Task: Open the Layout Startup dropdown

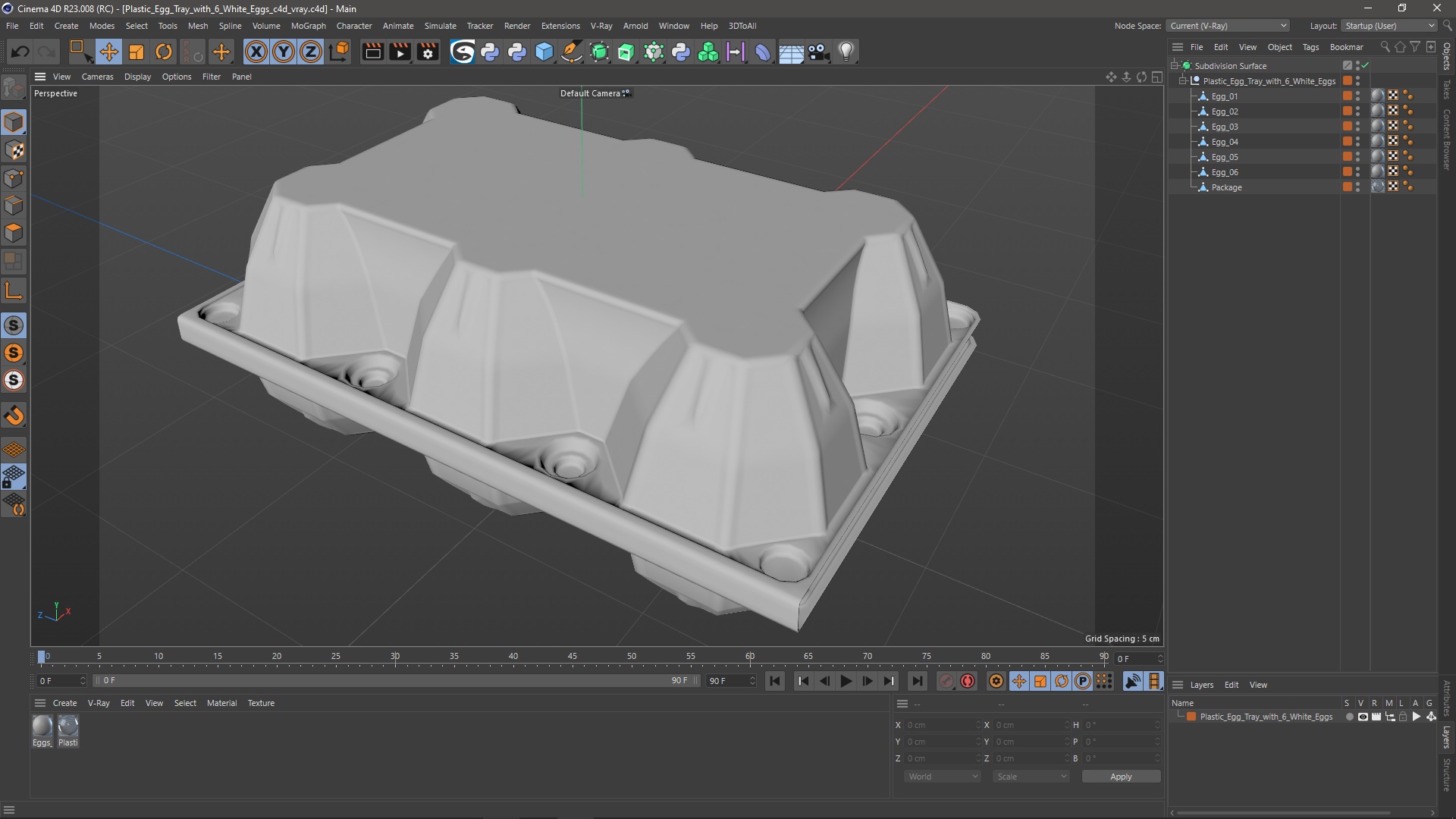Action: coord(1389,26)
